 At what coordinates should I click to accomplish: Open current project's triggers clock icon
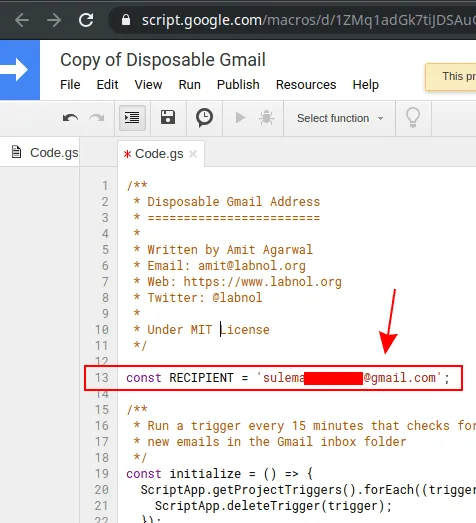click(x=204, y=118)
